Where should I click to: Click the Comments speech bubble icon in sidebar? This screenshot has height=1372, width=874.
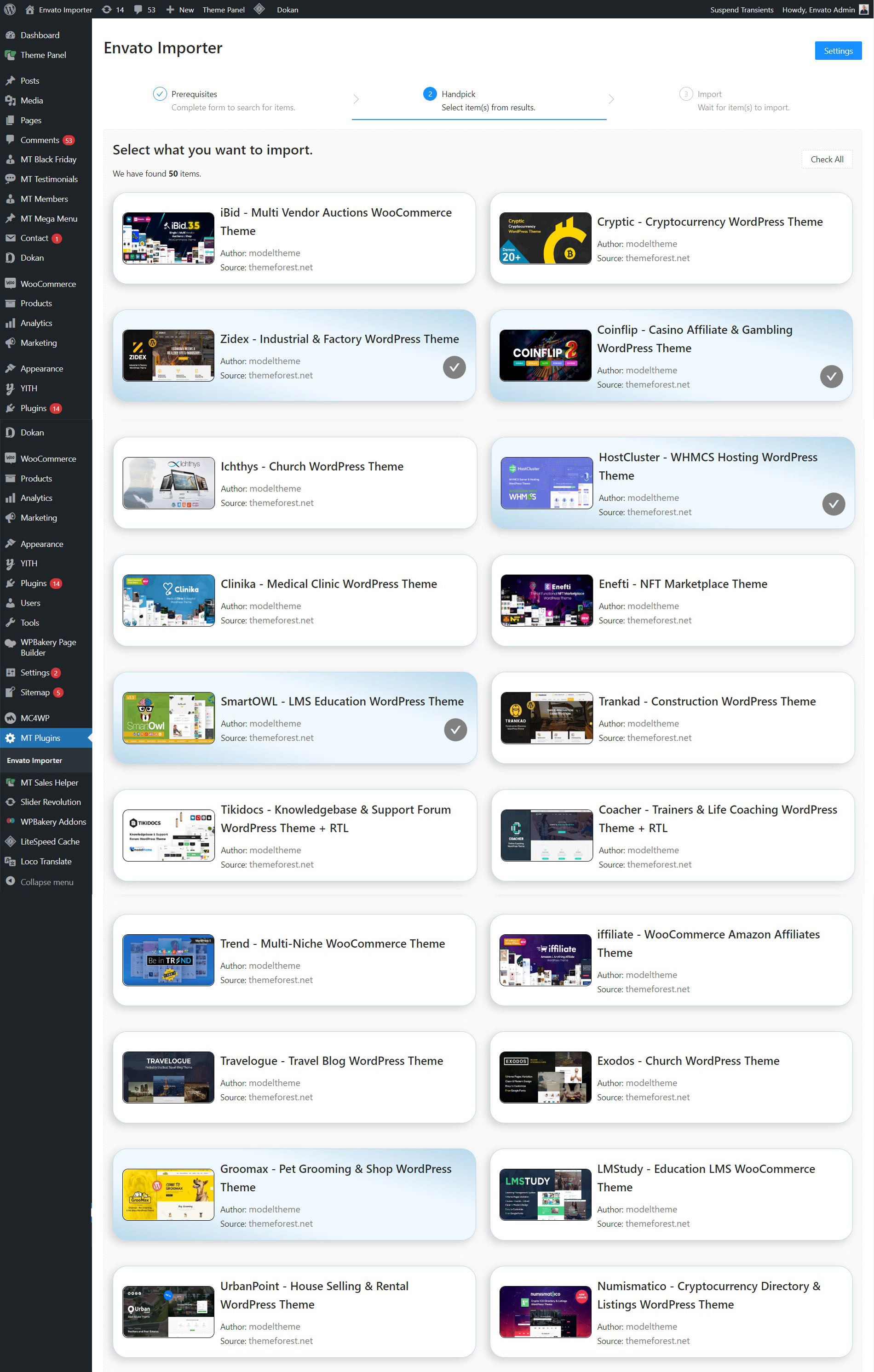(10, 140)
